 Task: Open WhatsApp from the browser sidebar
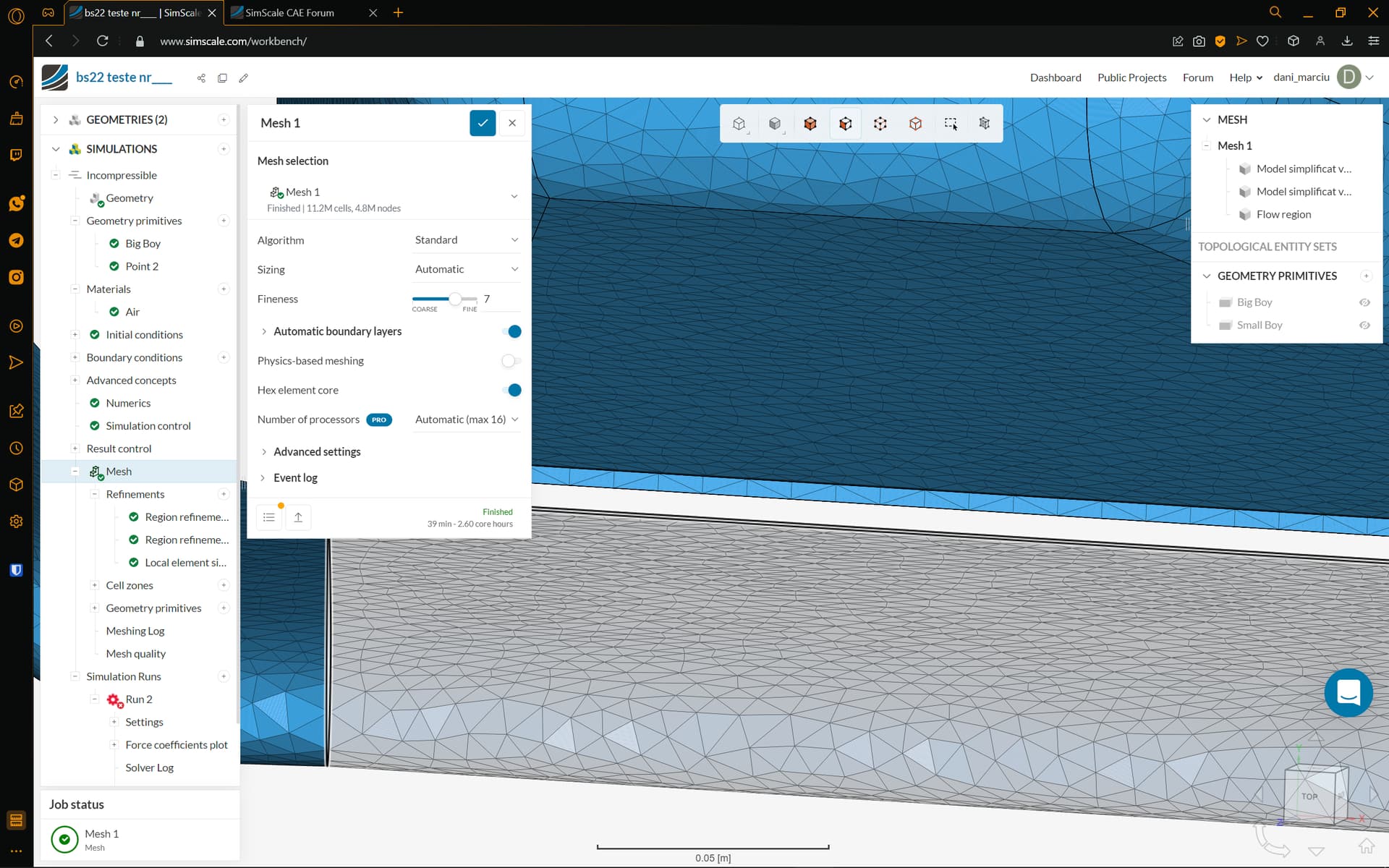tap(16, 203)
